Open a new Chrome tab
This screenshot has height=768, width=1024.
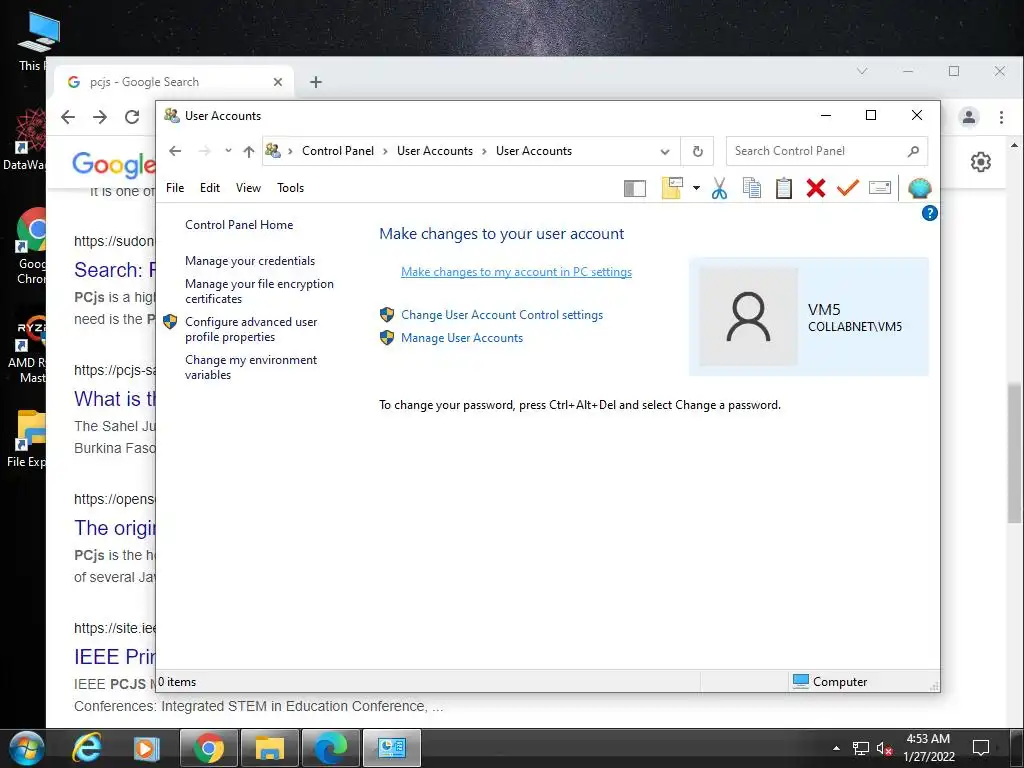[316, 82]
